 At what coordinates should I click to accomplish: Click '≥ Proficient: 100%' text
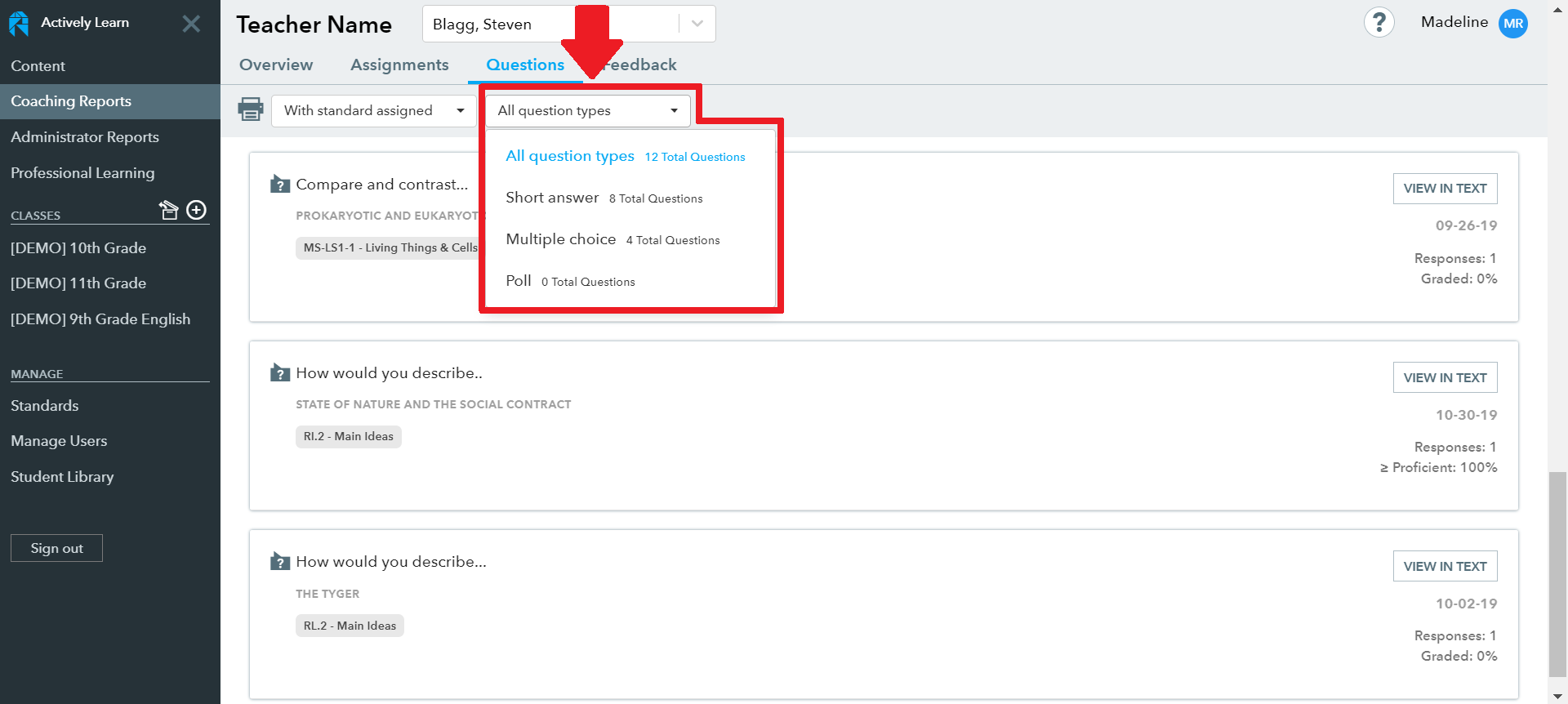1438,468
